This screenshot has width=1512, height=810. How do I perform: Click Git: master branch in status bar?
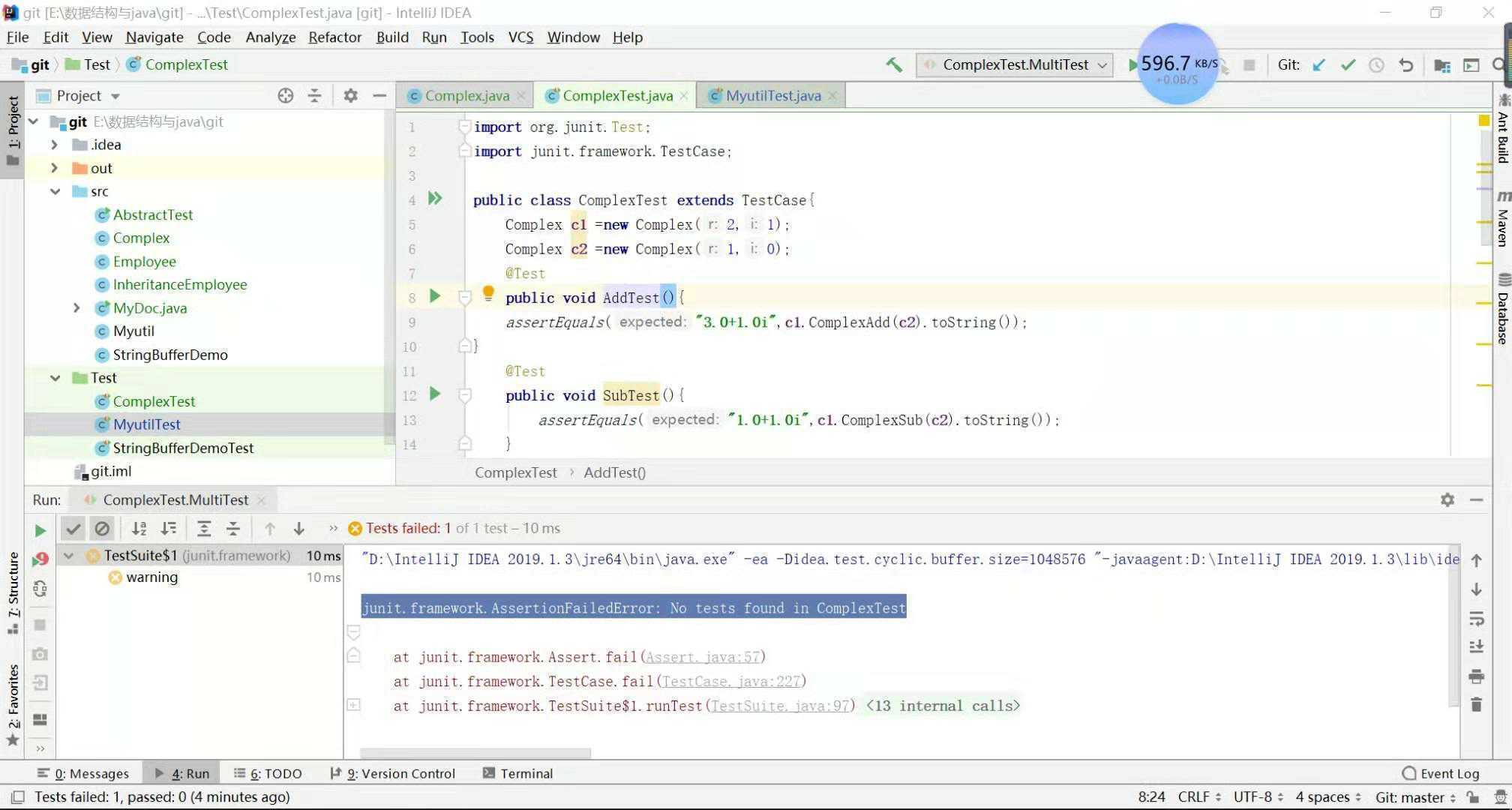tap(1415, 797)
